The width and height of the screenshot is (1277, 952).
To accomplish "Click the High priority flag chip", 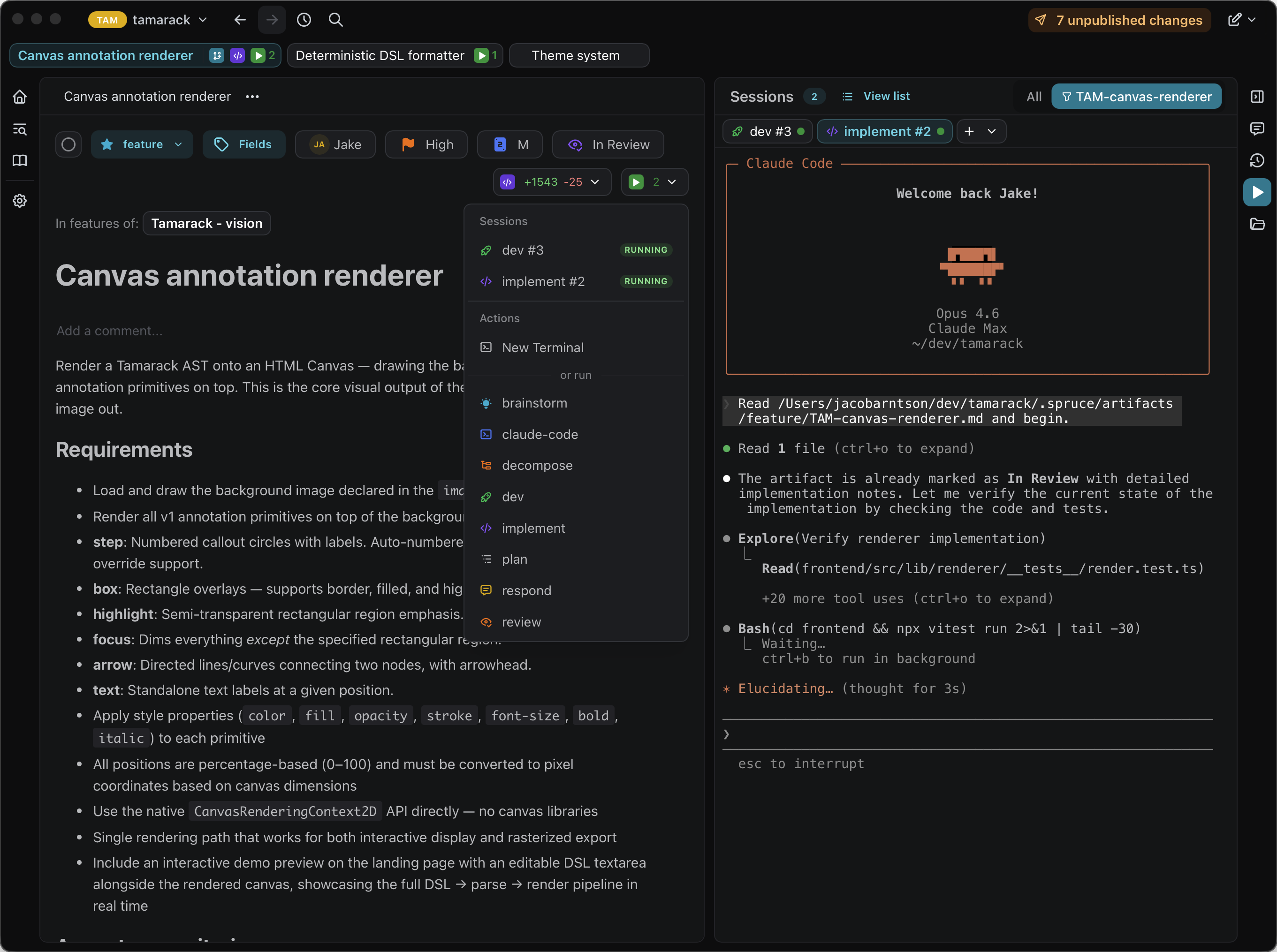I will click(426, 144).
